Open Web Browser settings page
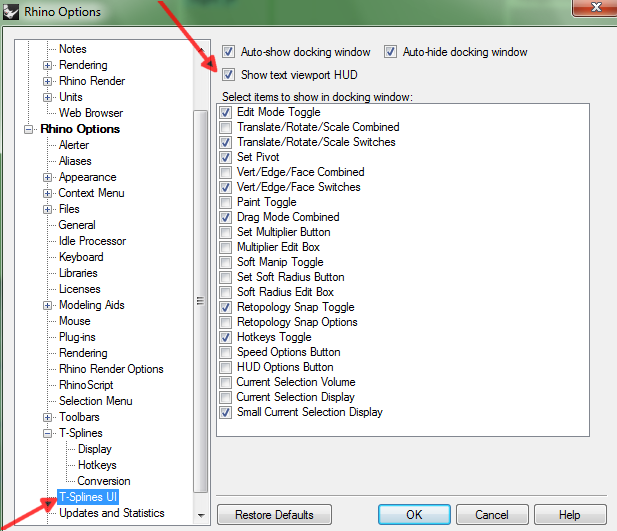 pos(91,113)
